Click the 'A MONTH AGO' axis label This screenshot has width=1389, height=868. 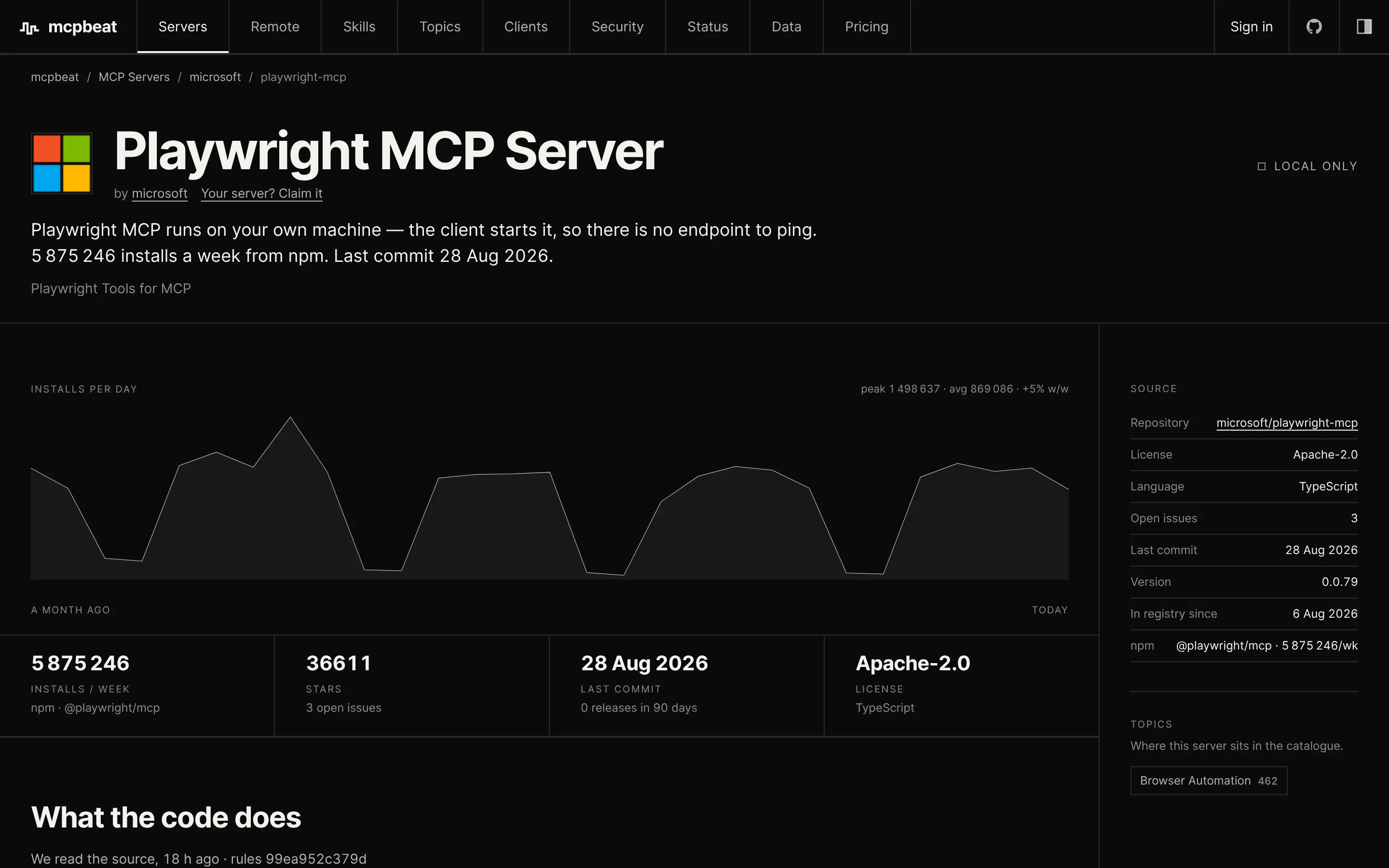(70, 610)
